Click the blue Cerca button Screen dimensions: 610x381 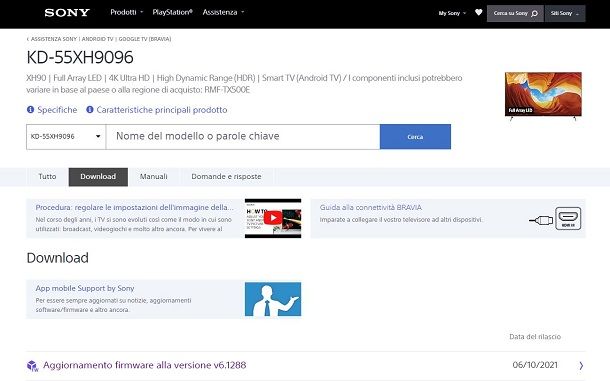(x=415, y=137)
